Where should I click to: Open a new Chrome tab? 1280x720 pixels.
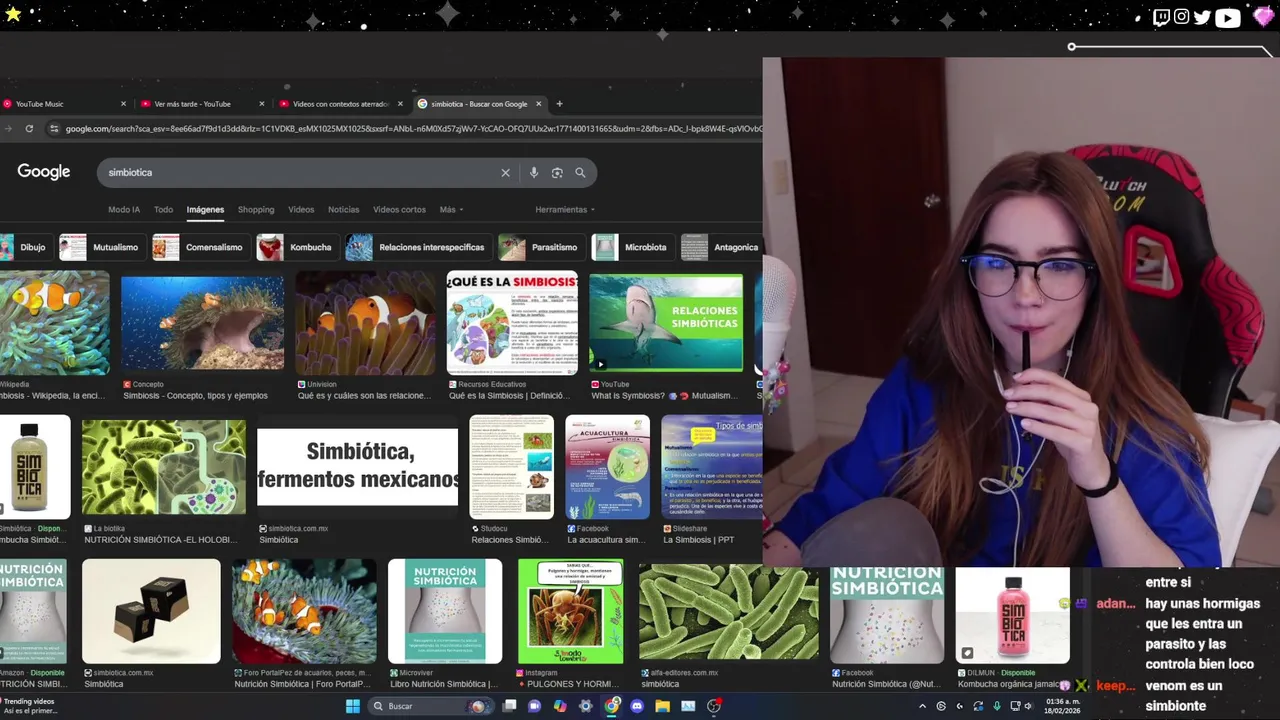pos(559,104)
